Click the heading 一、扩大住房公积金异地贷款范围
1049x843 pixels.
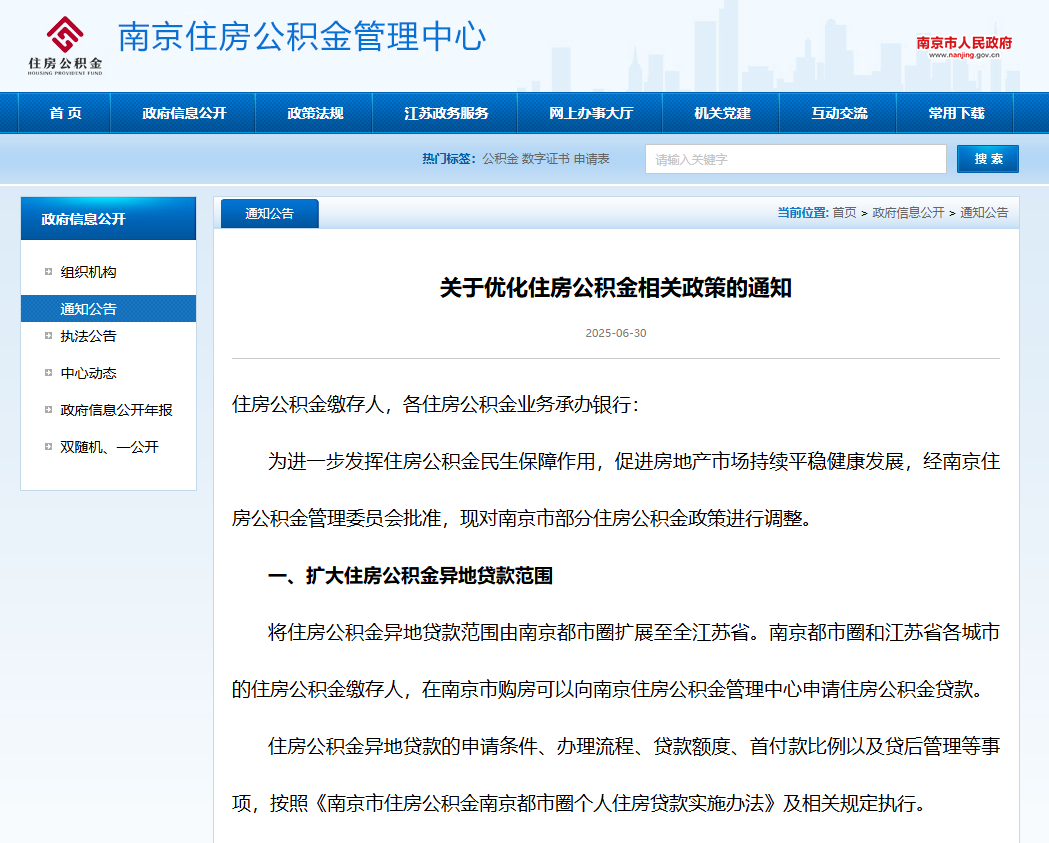click(410, 576)
